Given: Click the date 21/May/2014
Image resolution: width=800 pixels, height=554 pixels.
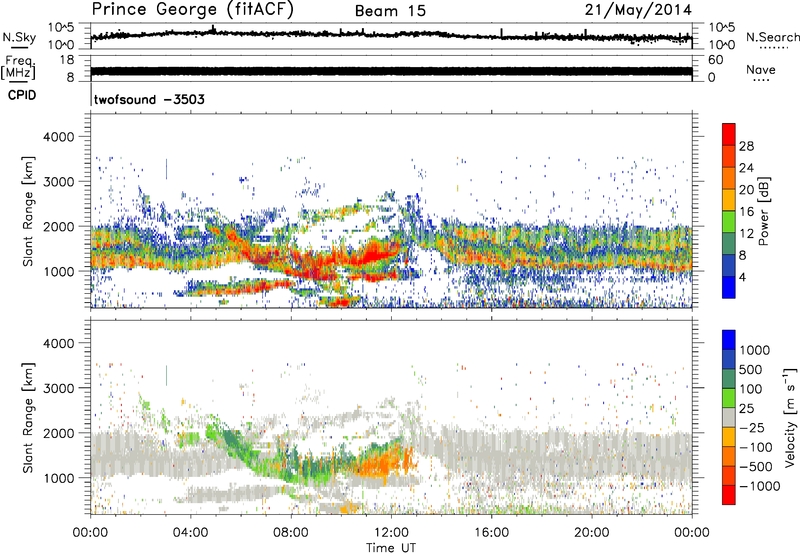Looking at the screenshot, I should coord(638,10).
